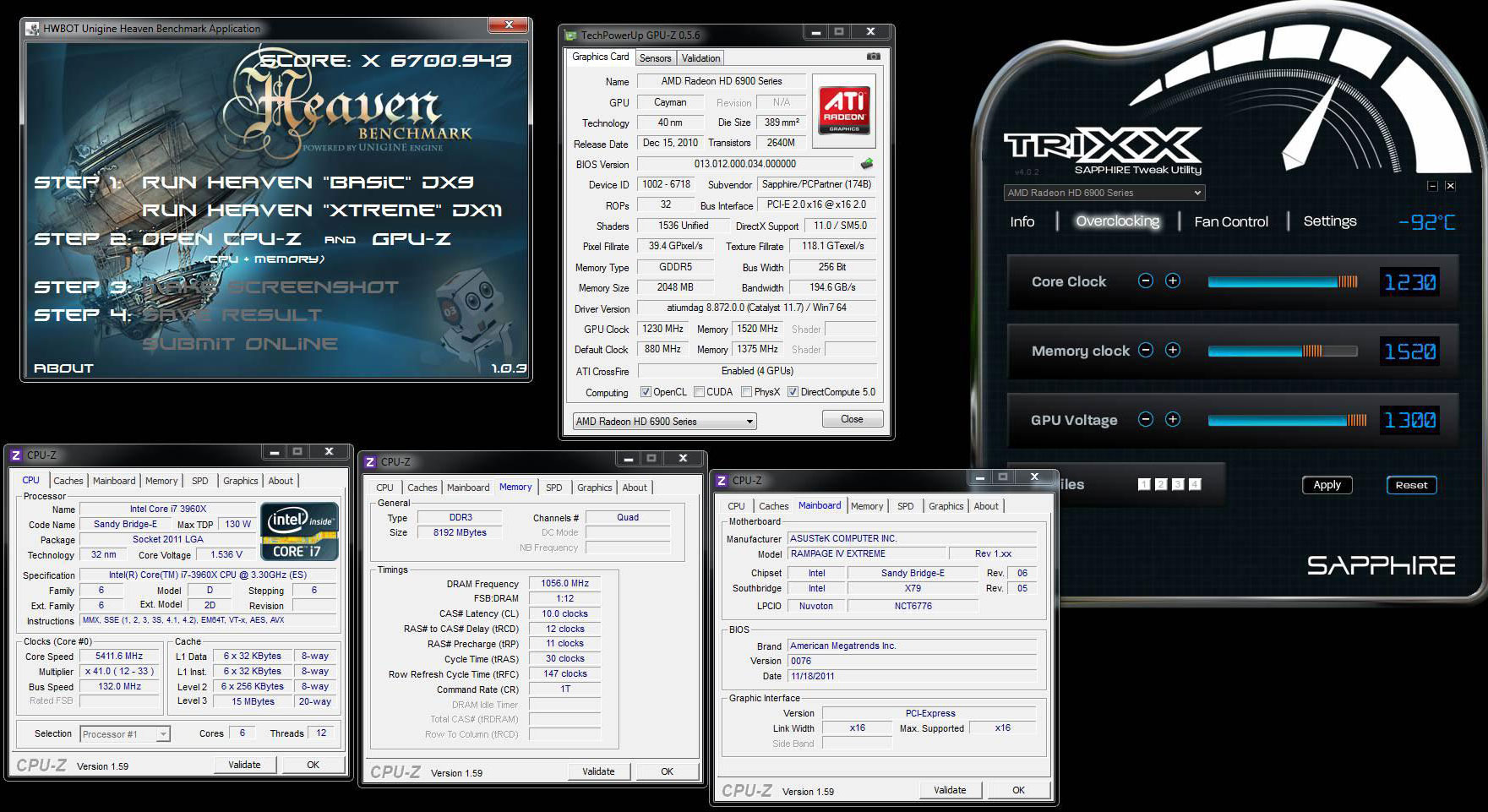The height and width of the screenshot is (812, 1488).
Task: Click the DRAM Frequency value 1056.0 MHz
Action: click(564, 583)
